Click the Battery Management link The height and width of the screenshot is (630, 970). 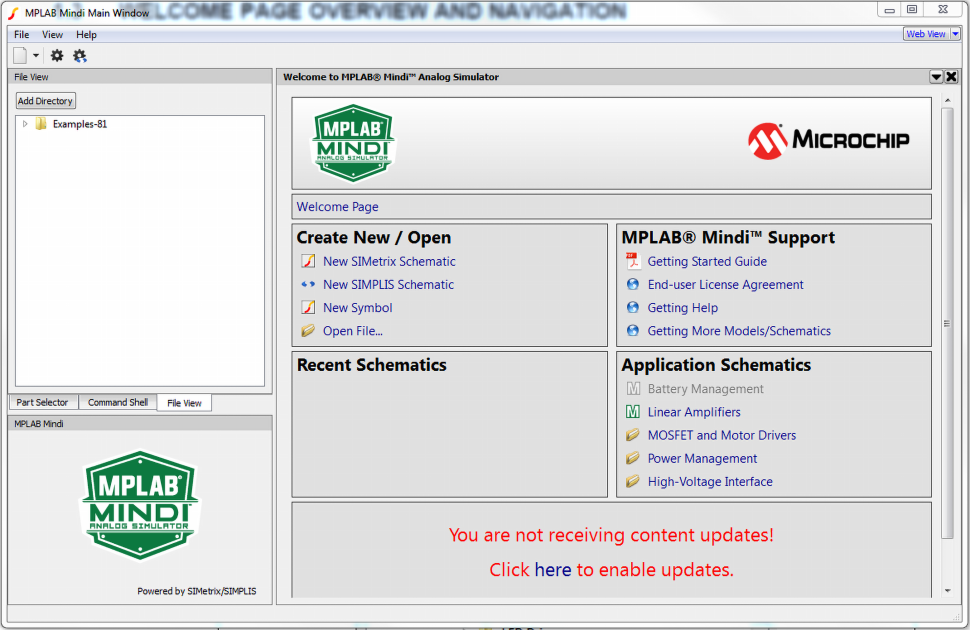pyautogui.click(x=705, y=389)
